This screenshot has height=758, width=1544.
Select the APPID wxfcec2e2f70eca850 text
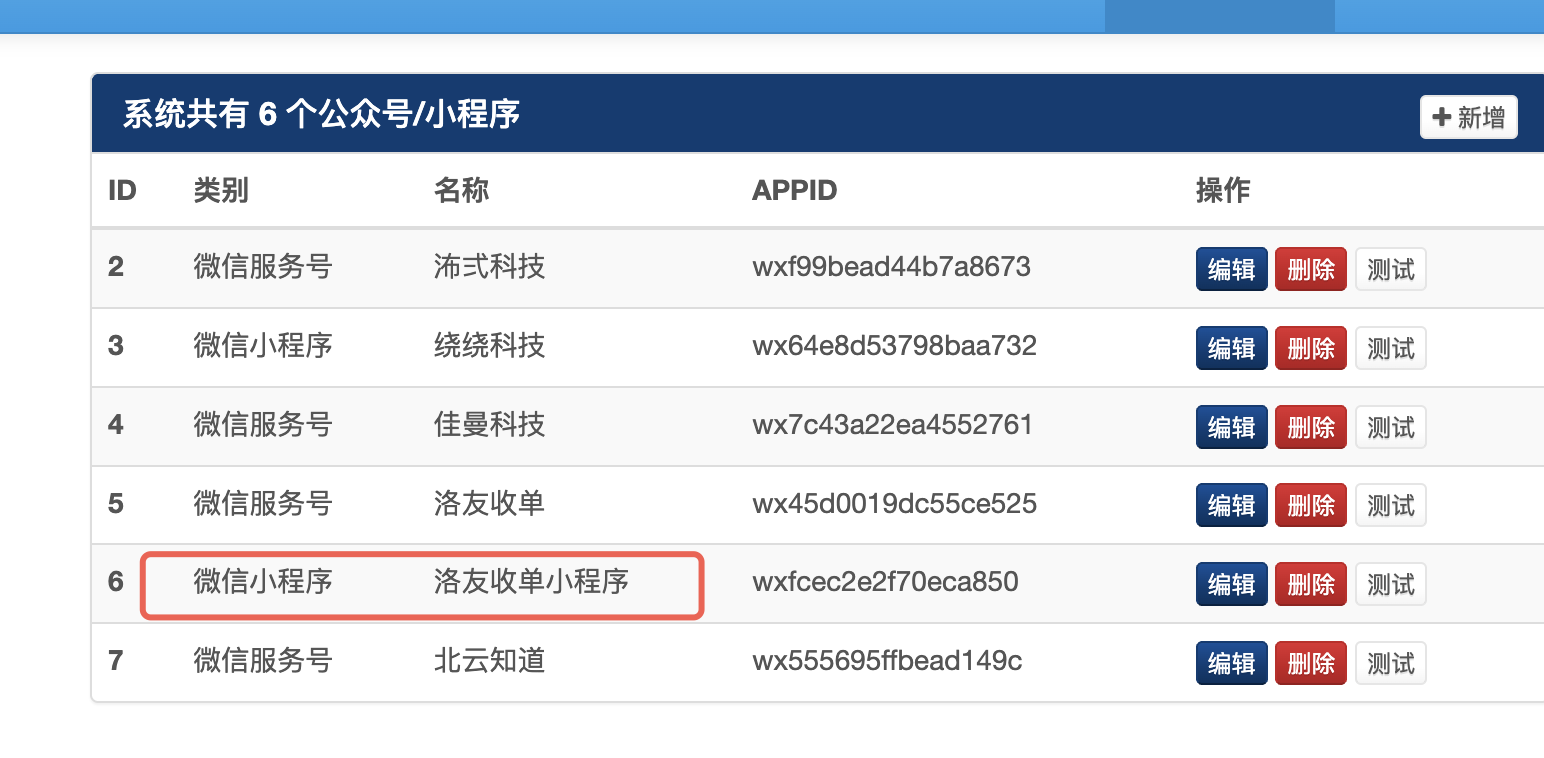point(884,582)
